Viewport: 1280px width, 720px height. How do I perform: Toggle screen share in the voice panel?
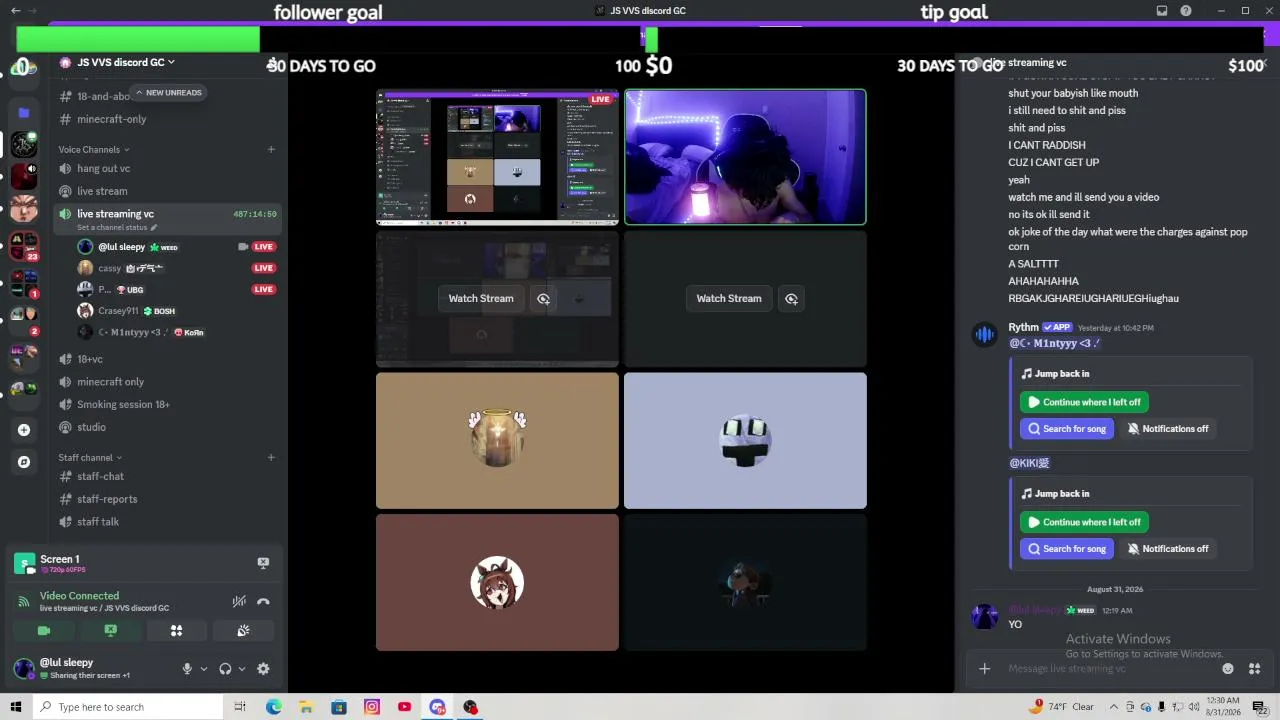pyautogui.click(x=111, y=630)
